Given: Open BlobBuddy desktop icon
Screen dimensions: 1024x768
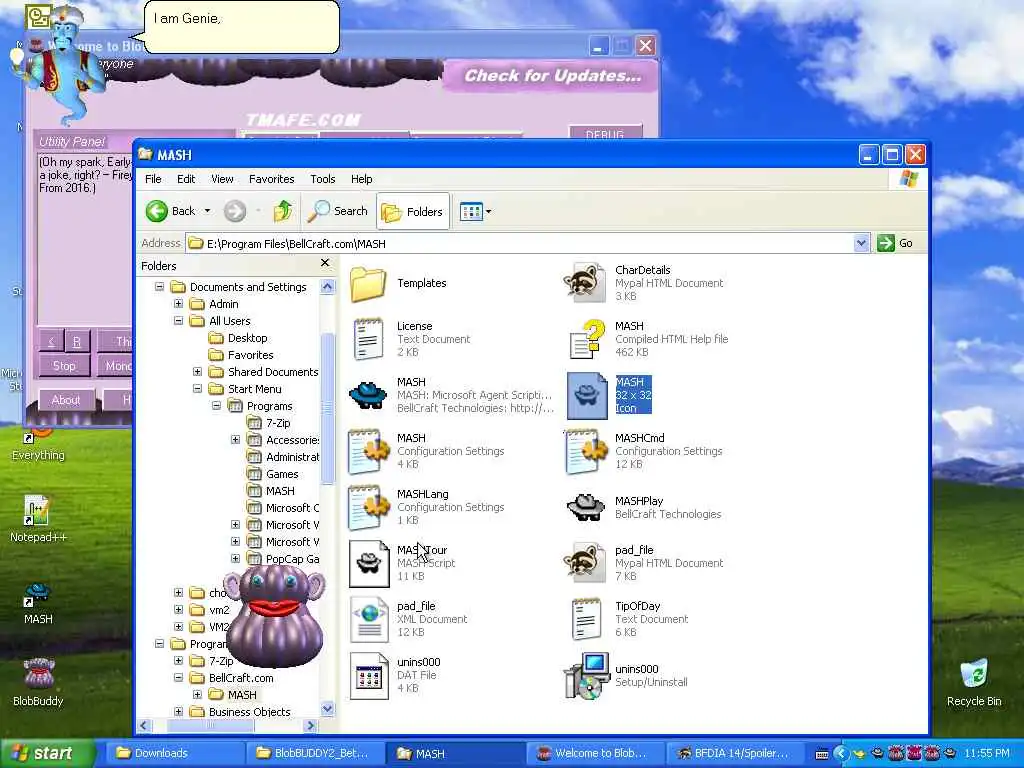Looking at the screenshot, I should point(38,682).
